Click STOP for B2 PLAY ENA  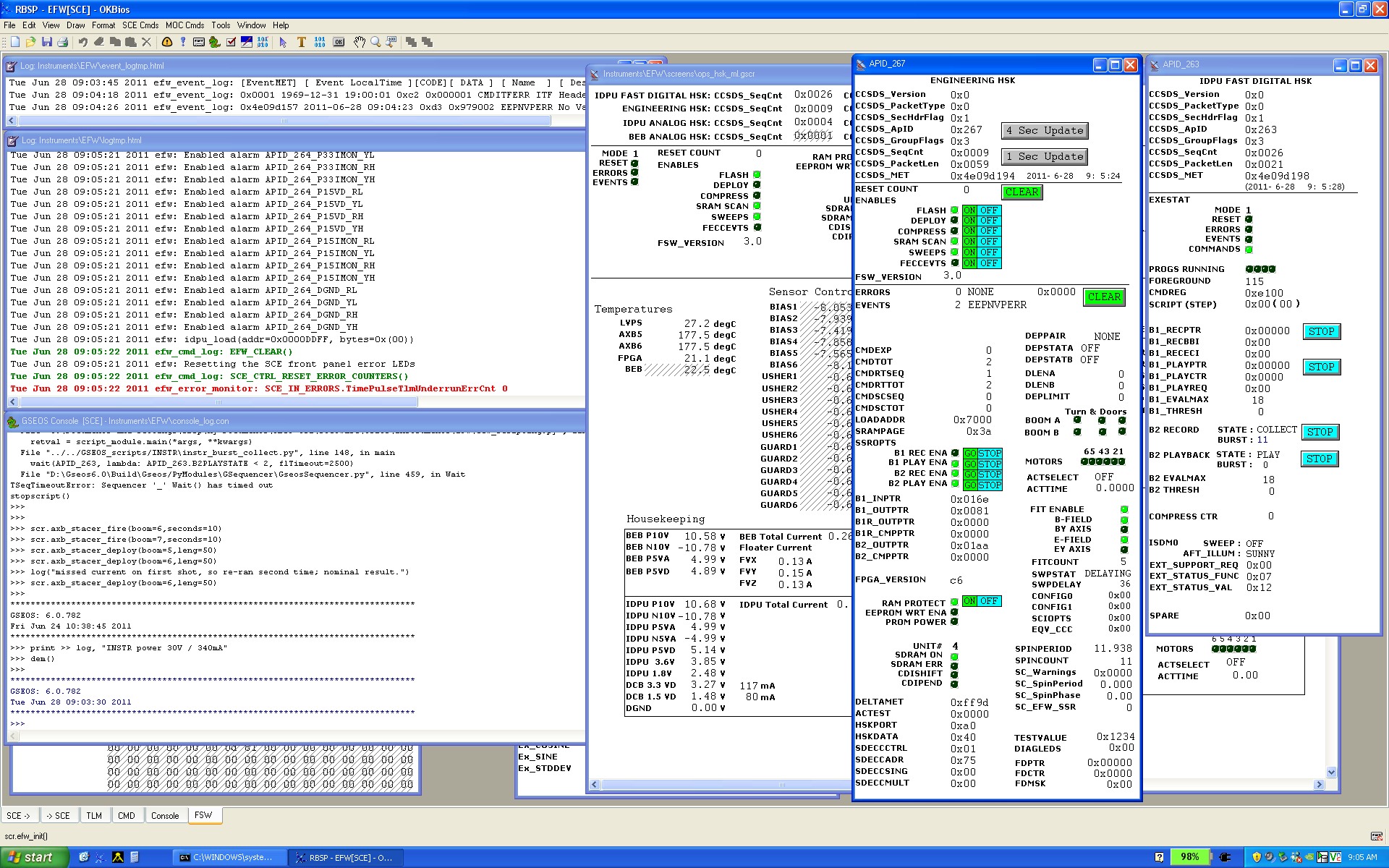tap(990, 485)
